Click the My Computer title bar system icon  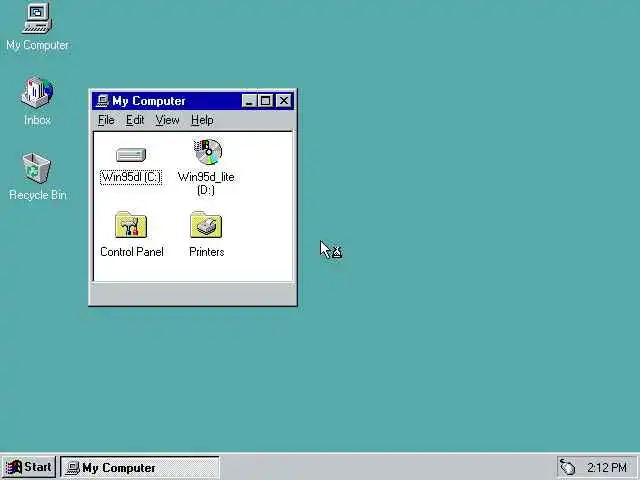102,100
